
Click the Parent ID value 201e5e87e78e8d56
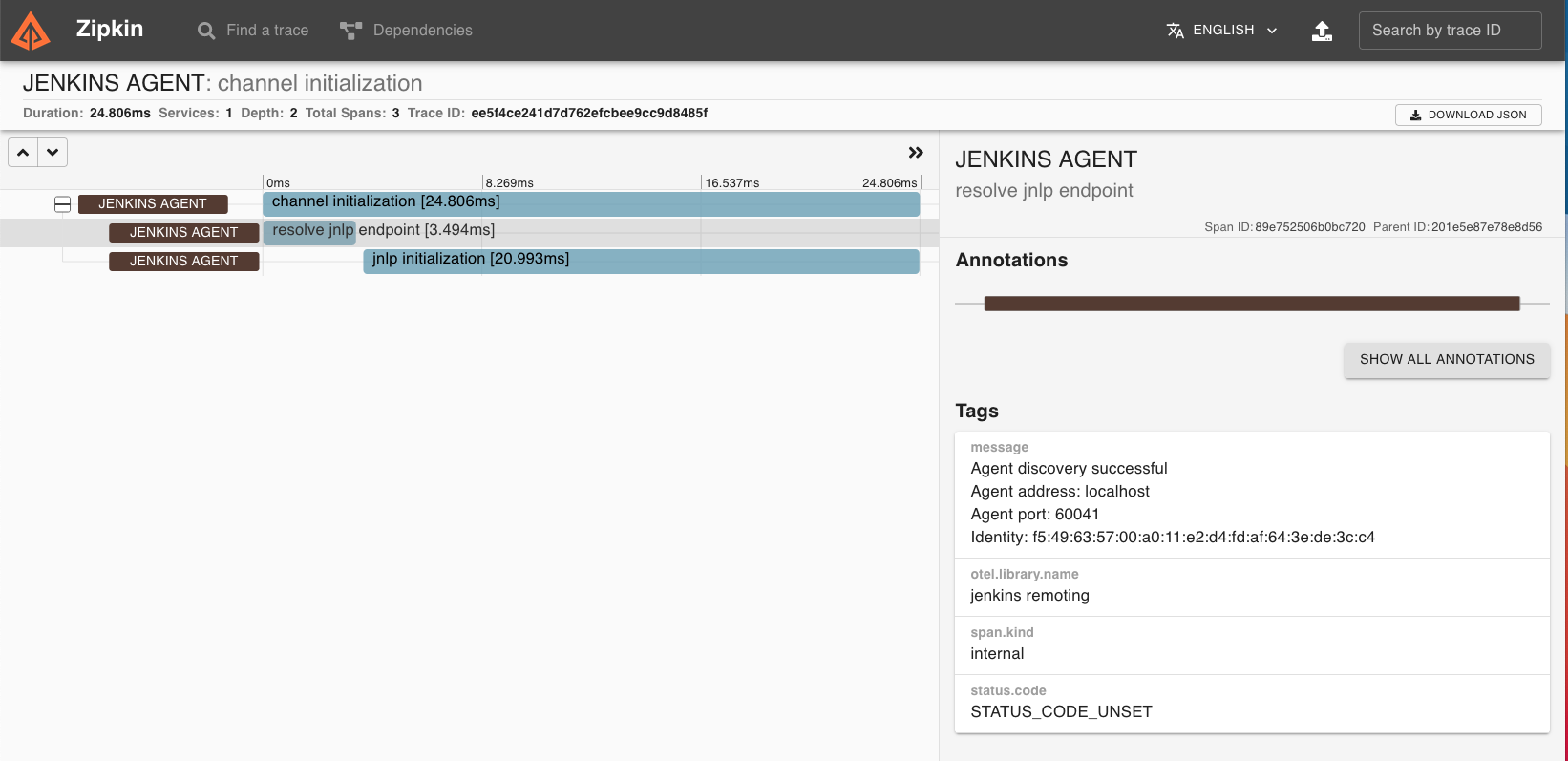[x=1487, y=227]
